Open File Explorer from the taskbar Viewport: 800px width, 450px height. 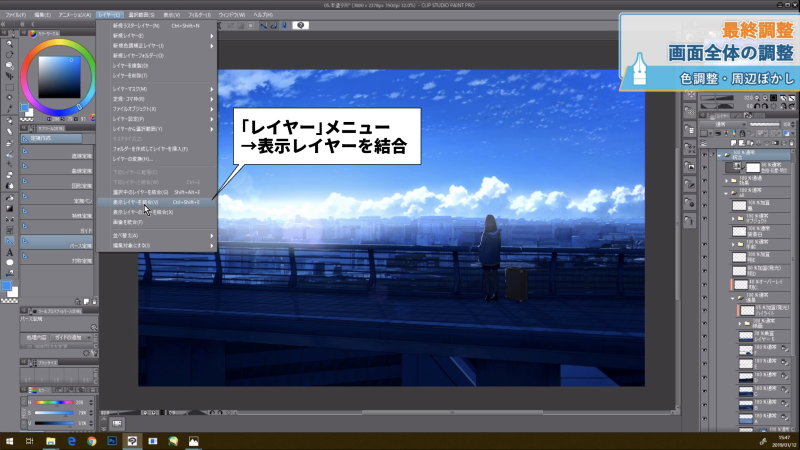pyautogui.click(x=51, y=441)
